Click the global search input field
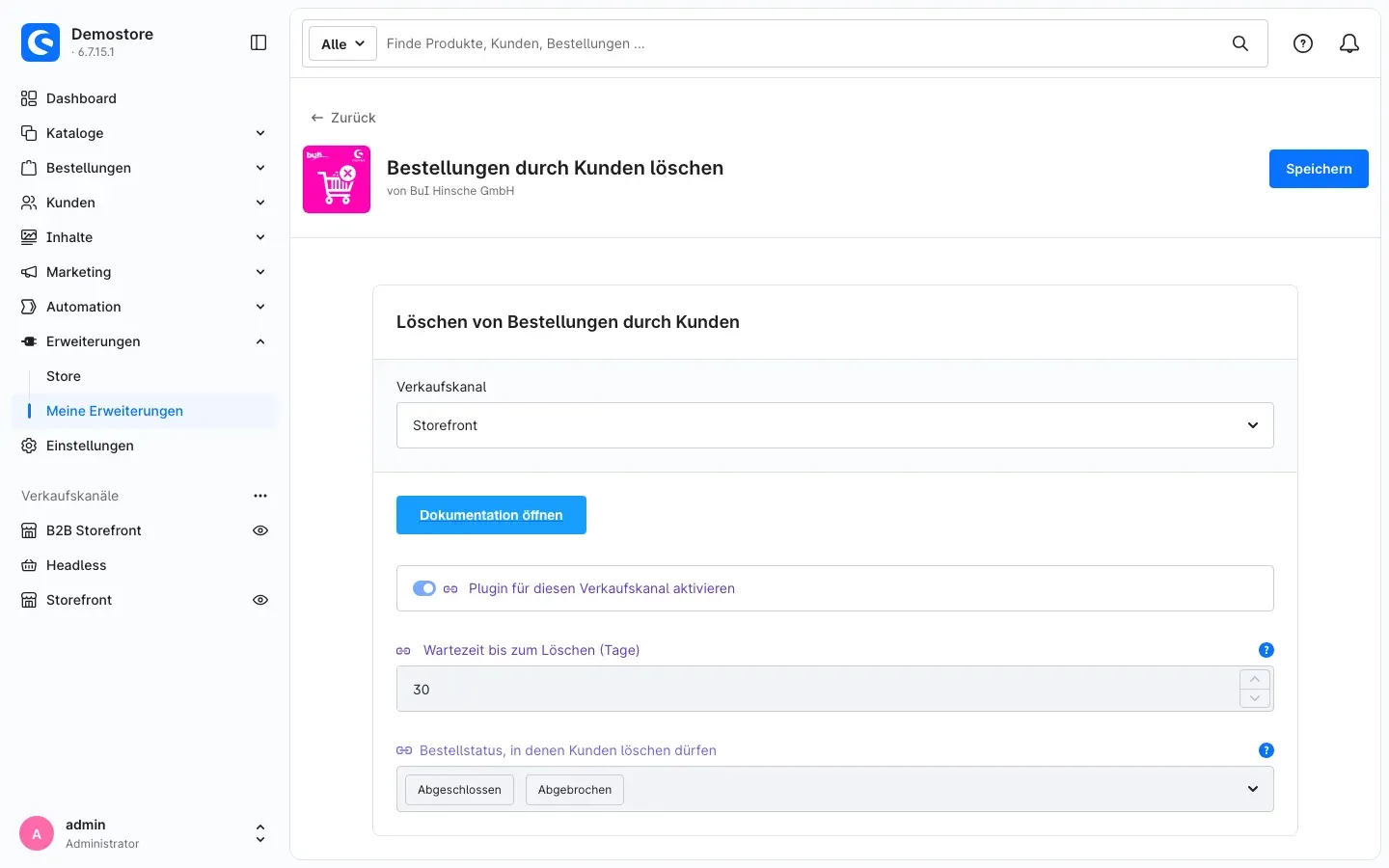The width and height of the screenshot is (1389, 868). coord(801,43)
